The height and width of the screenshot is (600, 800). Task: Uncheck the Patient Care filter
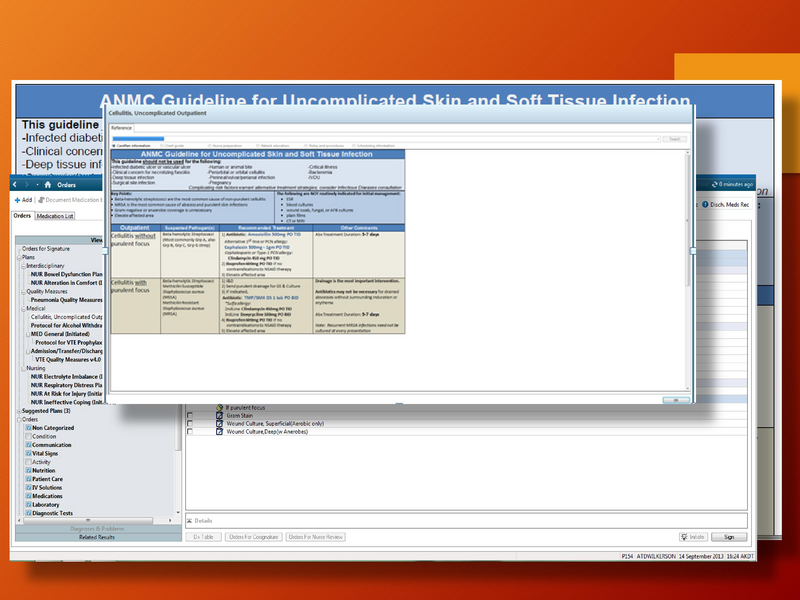coord(29,479)
